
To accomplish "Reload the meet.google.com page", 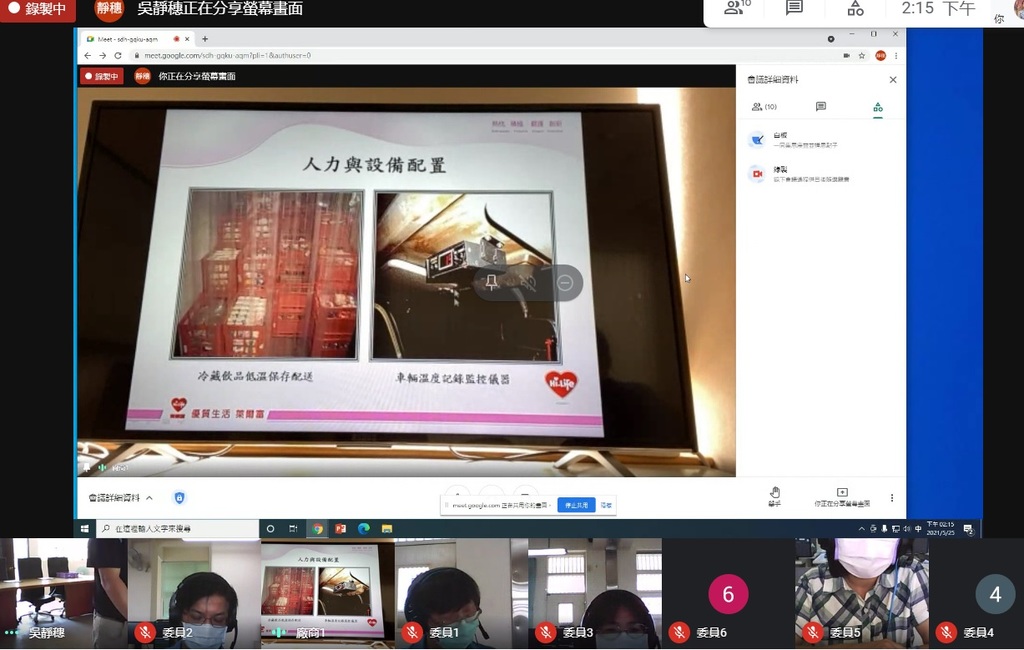I will (118, 56).
